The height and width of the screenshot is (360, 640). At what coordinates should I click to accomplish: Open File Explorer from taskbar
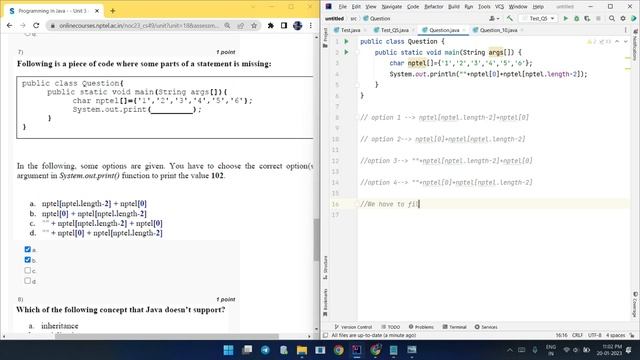click(302, 350)
